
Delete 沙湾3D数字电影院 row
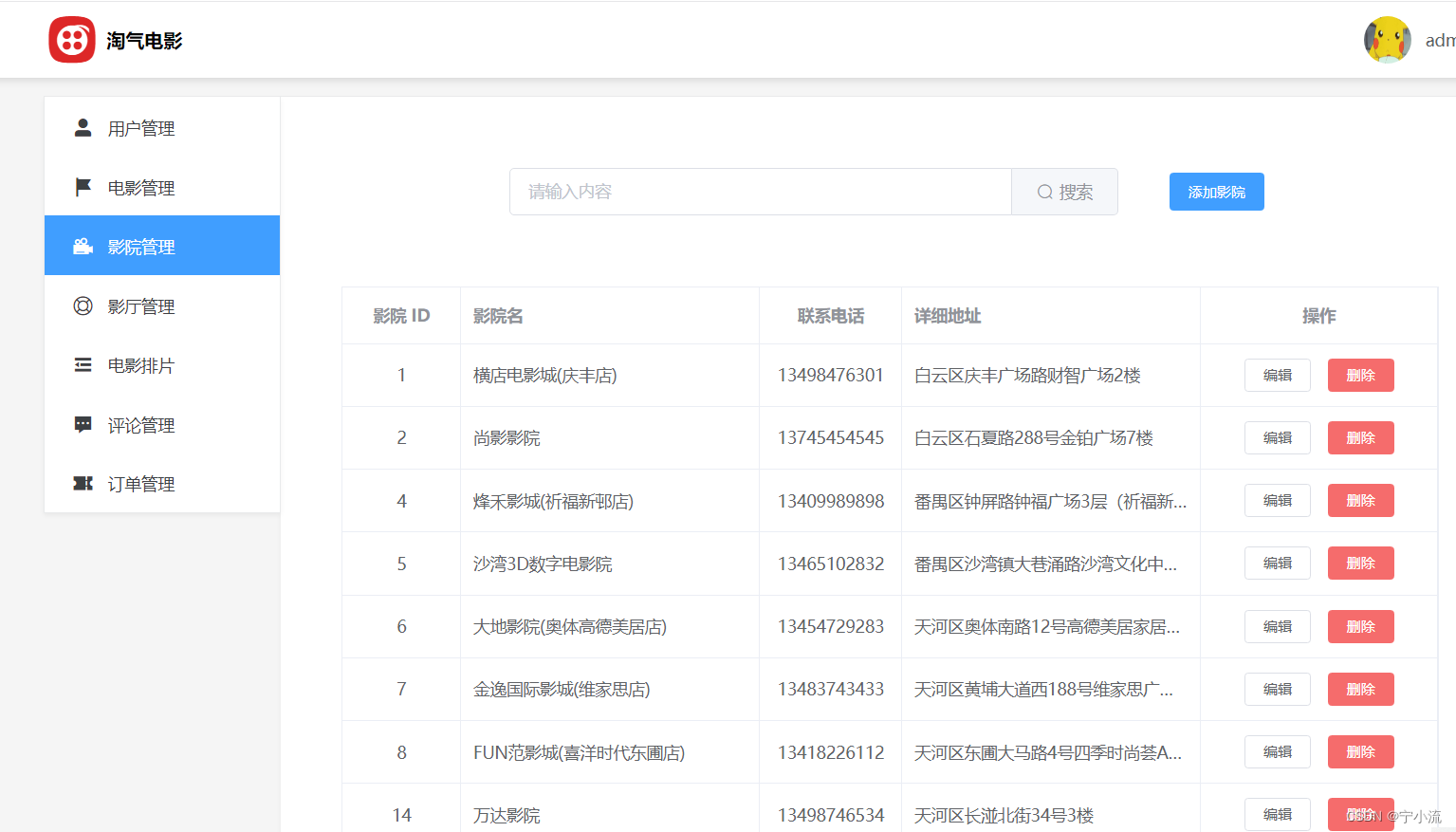pos(1360,563)
